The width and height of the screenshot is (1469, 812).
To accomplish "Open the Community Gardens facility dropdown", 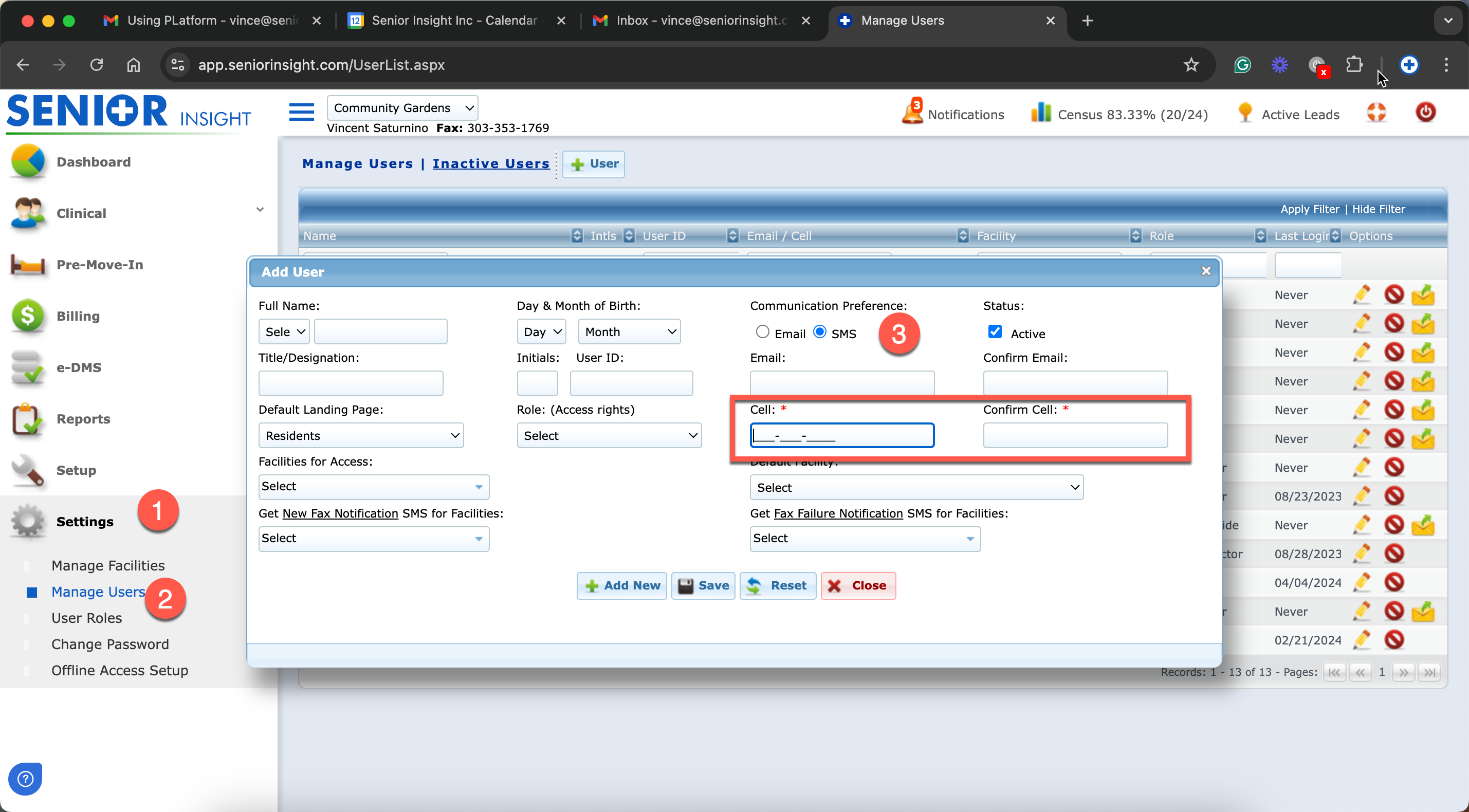I will coord(402,108).
